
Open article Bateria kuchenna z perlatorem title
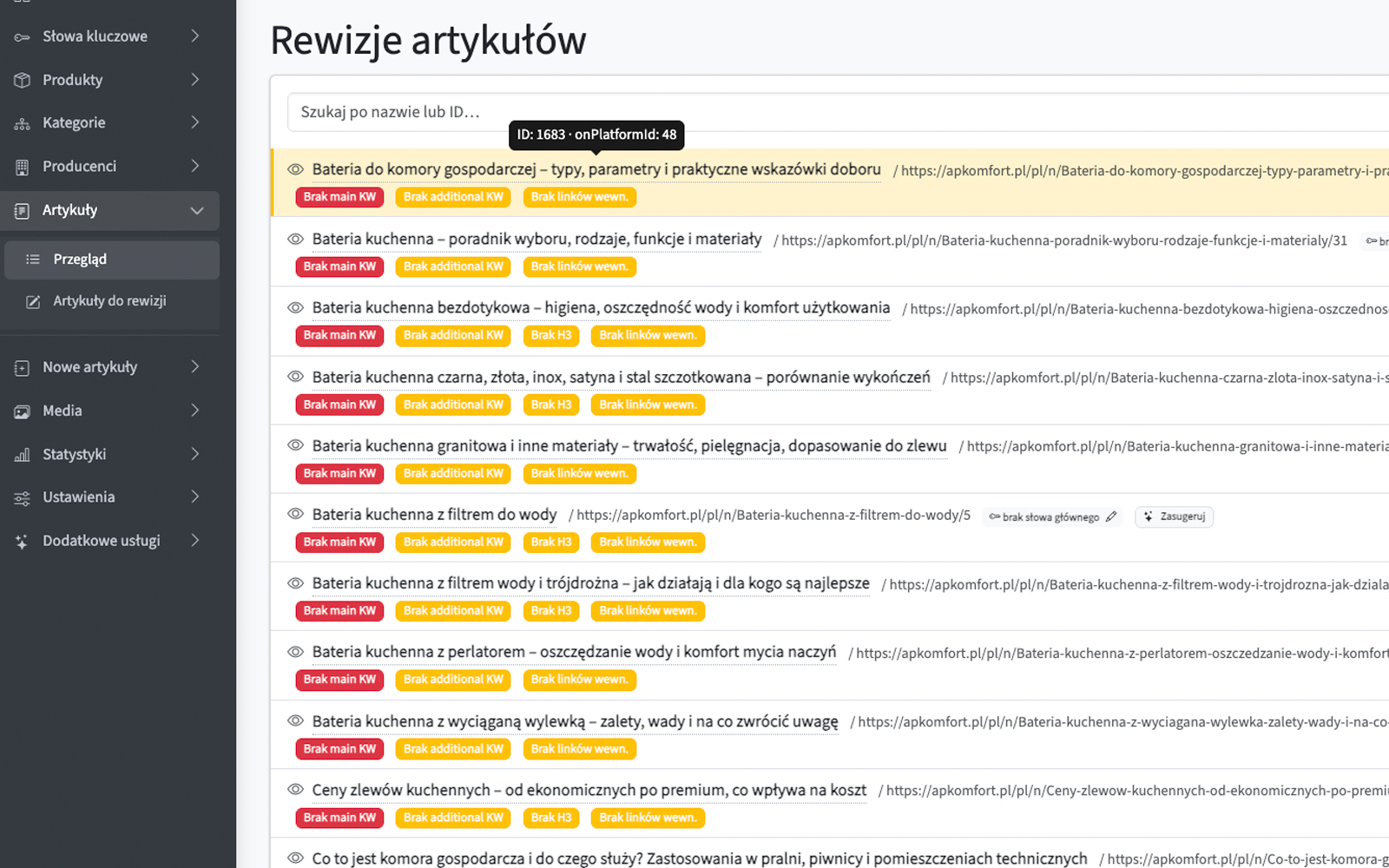click(x=574, y=652)
